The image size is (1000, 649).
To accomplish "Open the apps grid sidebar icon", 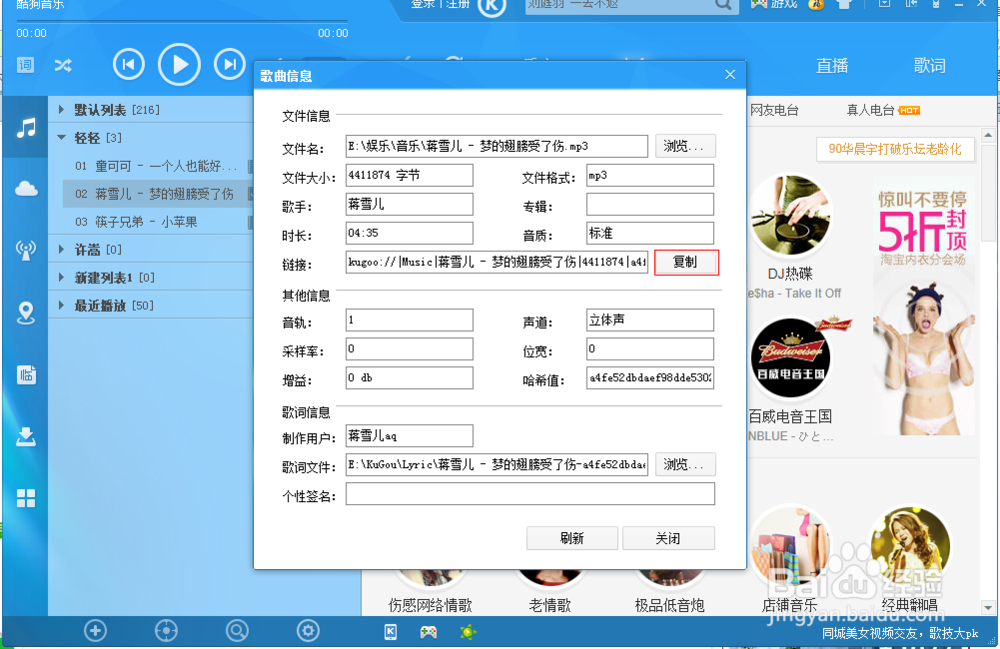I will [x=26, y=498].
